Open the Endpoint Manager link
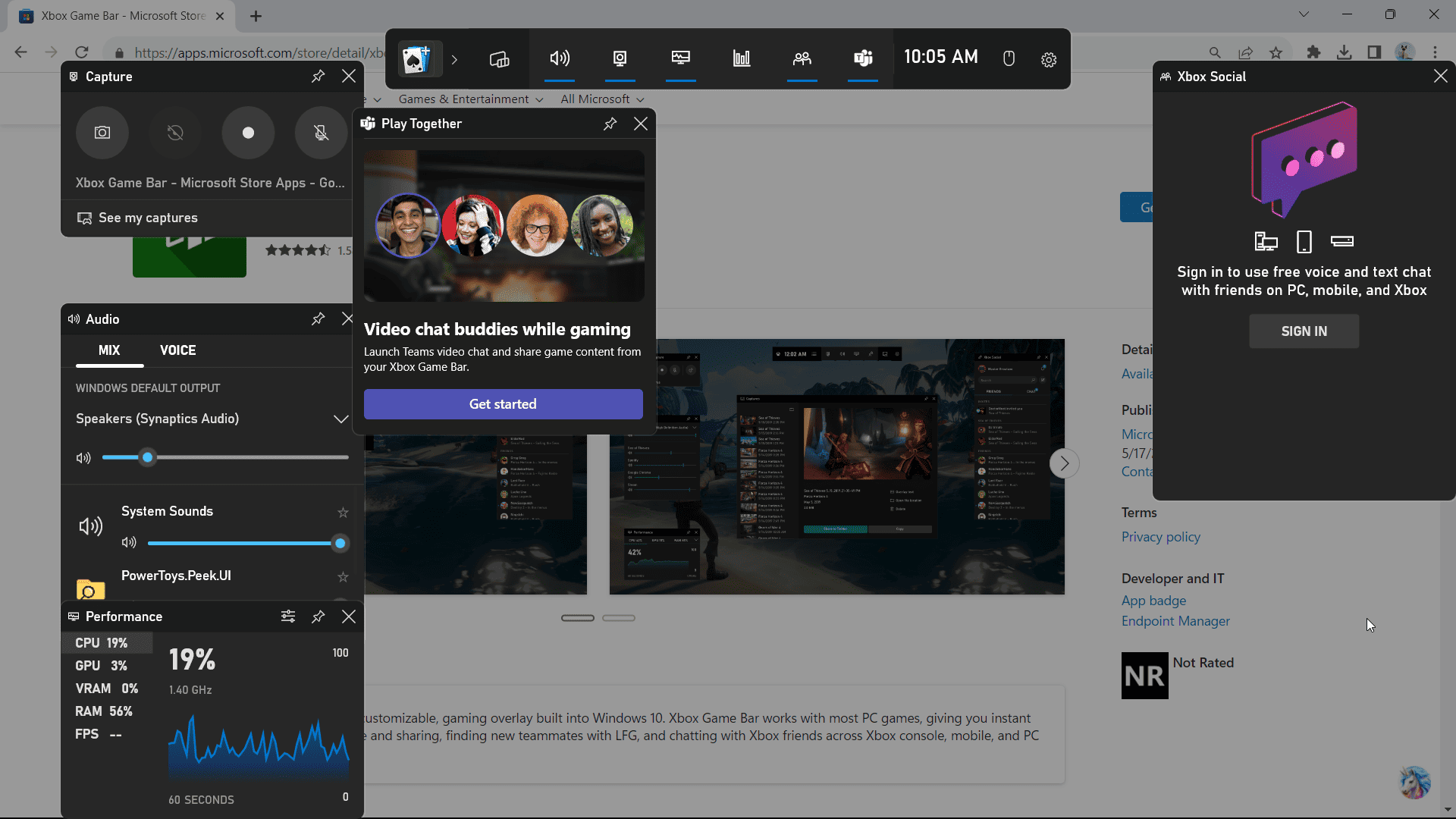This screenshot has width=1456, height=819. [1175, 621]
